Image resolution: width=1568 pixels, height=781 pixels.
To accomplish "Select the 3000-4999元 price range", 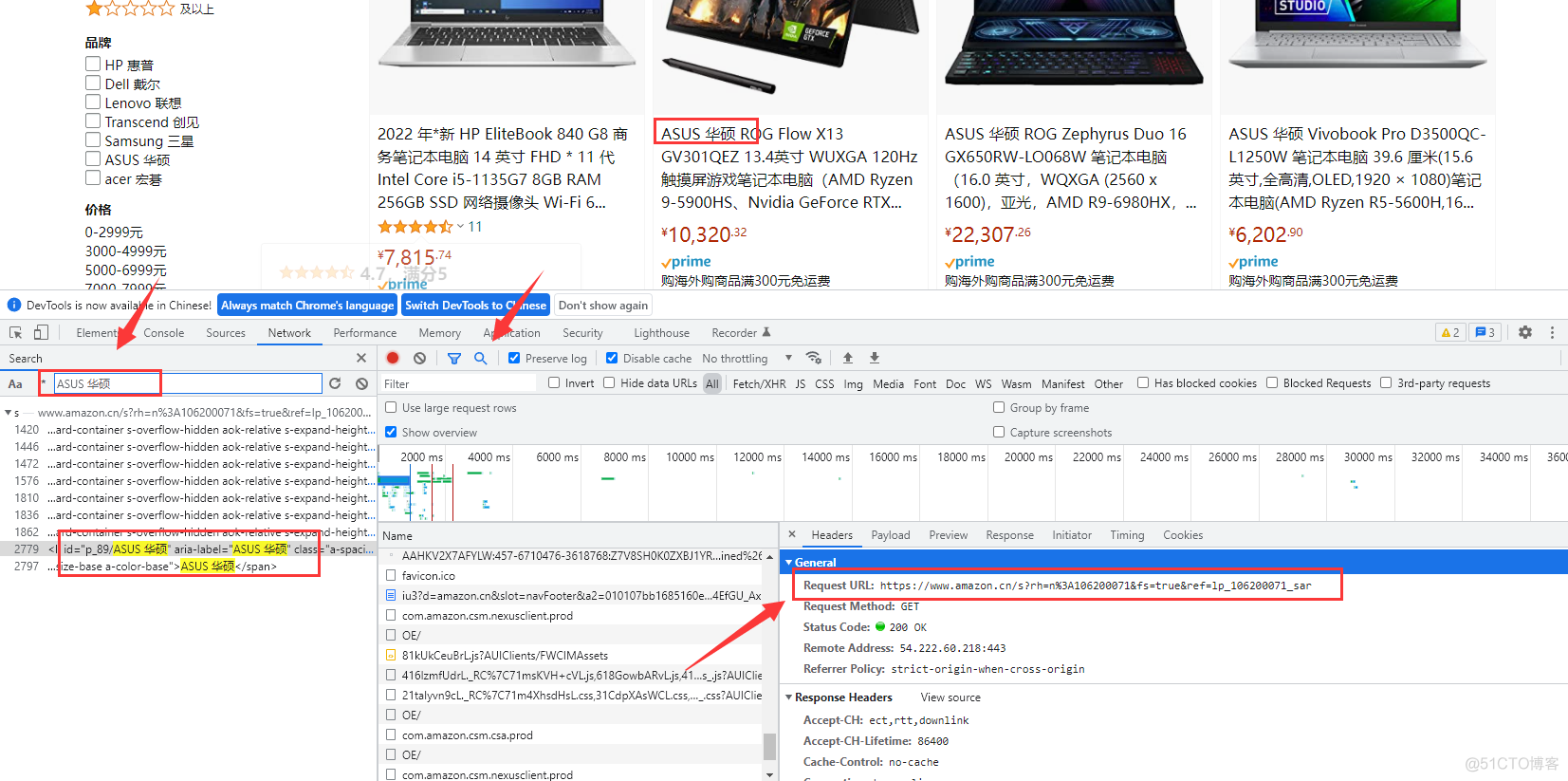I will [126, 251].
